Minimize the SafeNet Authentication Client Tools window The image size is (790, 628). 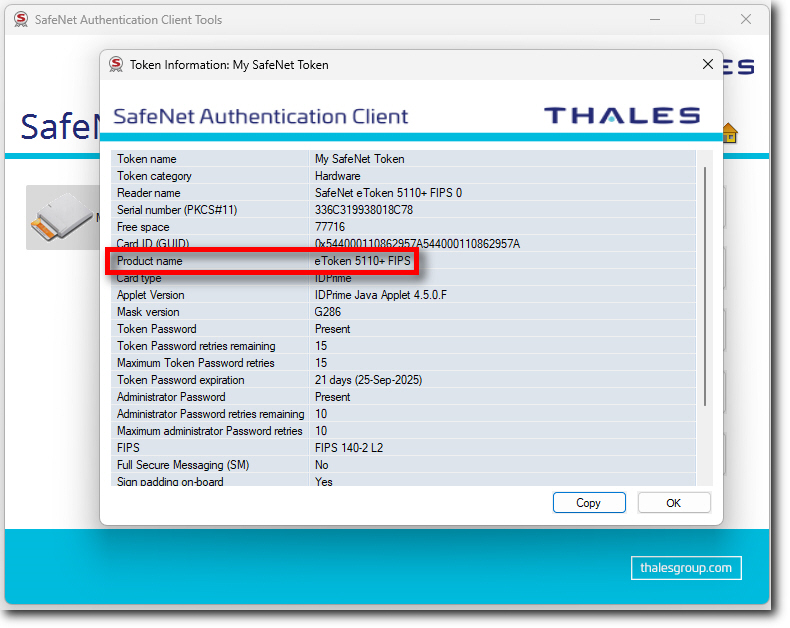coord(654,19)
